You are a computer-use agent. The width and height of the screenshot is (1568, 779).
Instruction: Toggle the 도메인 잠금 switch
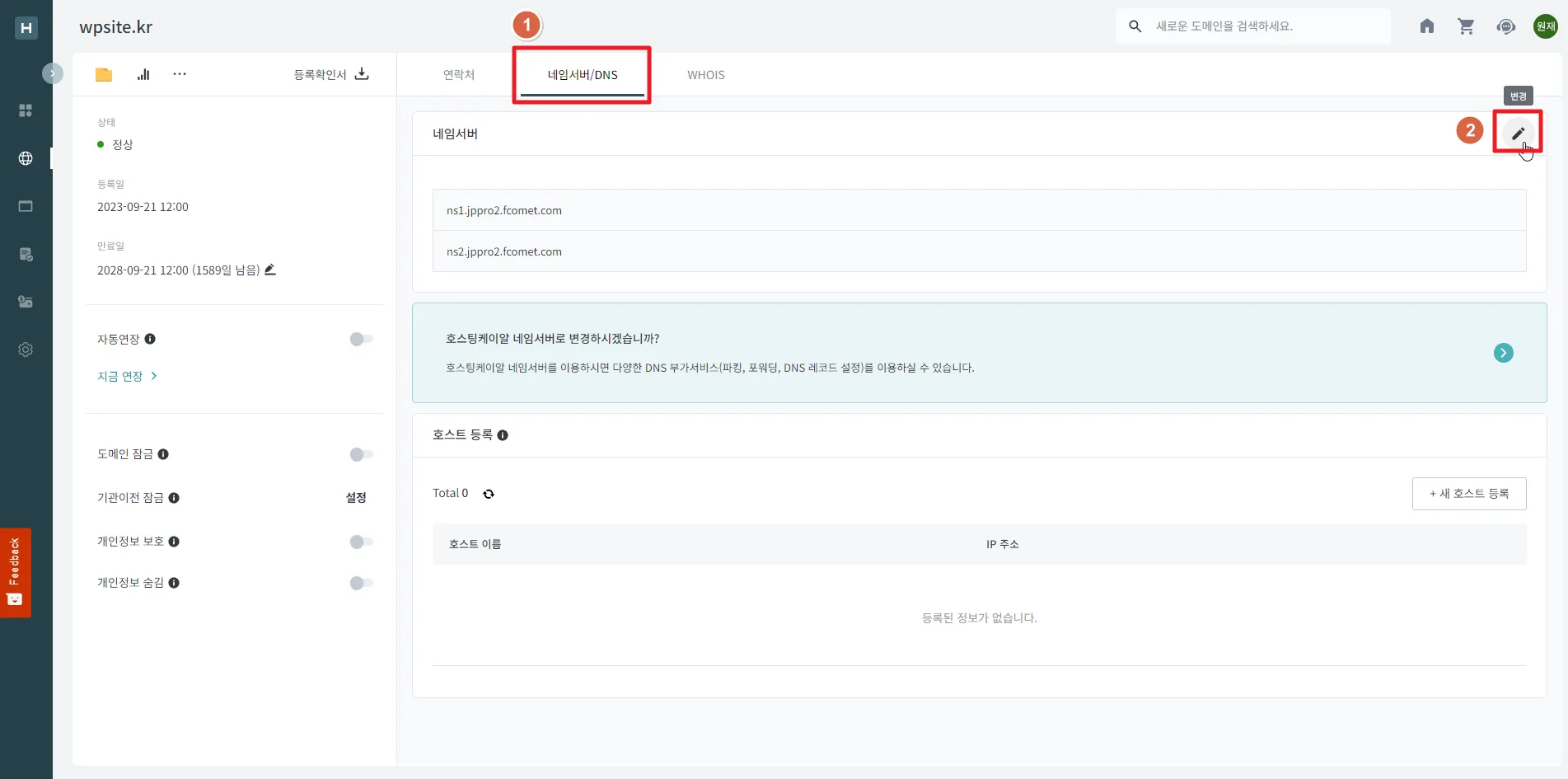[x=361, y=454]
